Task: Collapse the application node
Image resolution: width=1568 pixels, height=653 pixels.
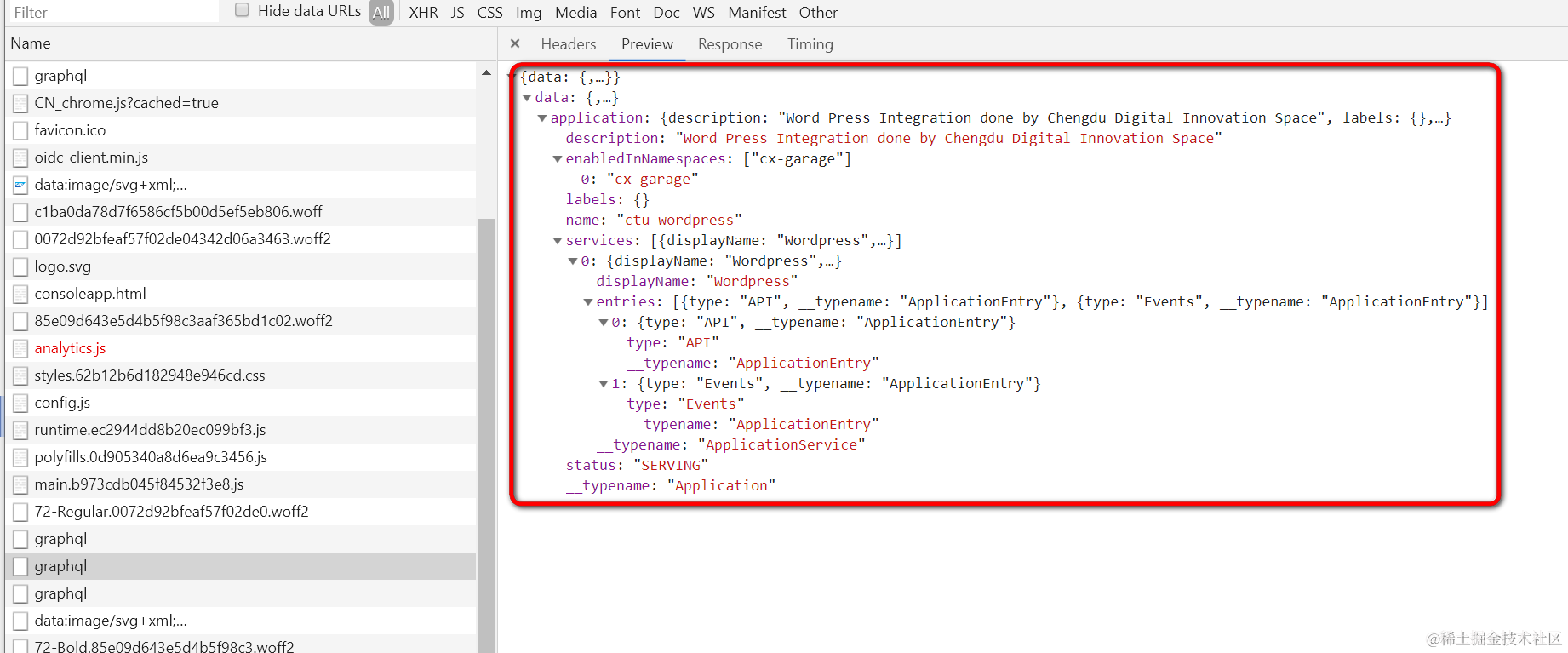Action: click(x=542, y=118)
